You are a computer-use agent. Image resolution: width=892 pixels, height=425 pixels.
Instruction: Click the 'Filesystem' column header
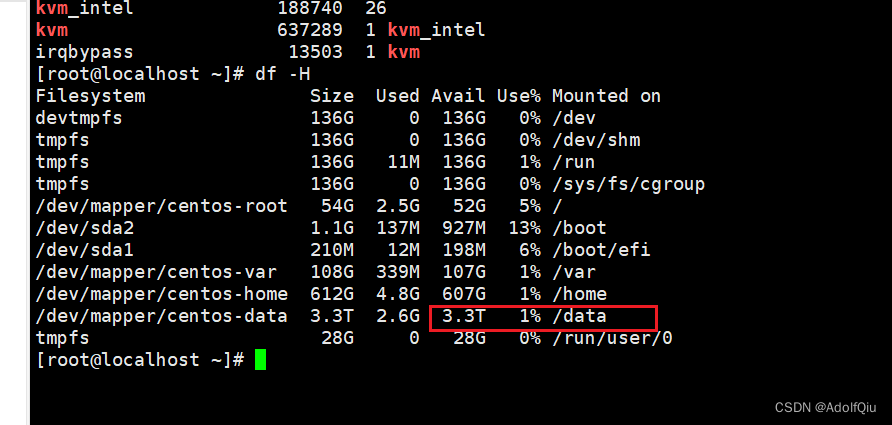coord(90,96)
